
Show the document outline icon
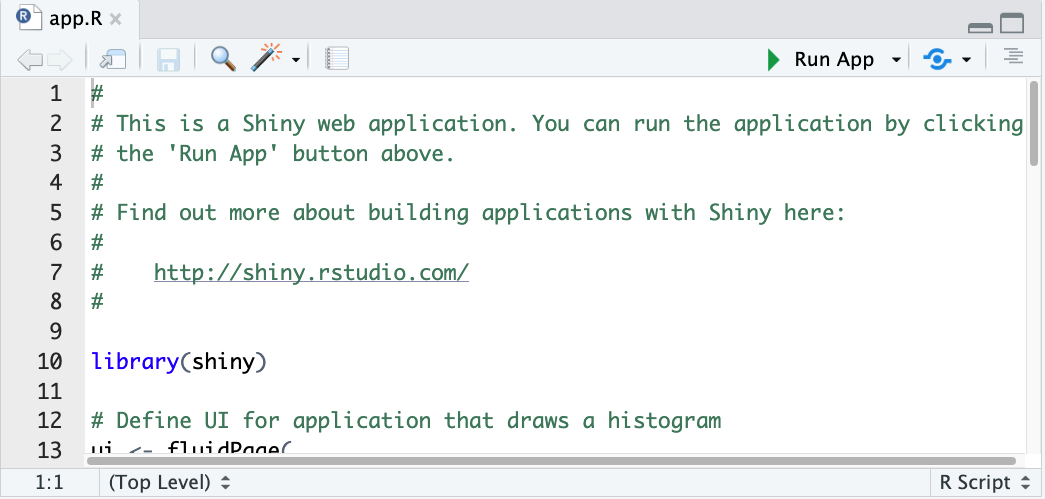[1014, 57]
